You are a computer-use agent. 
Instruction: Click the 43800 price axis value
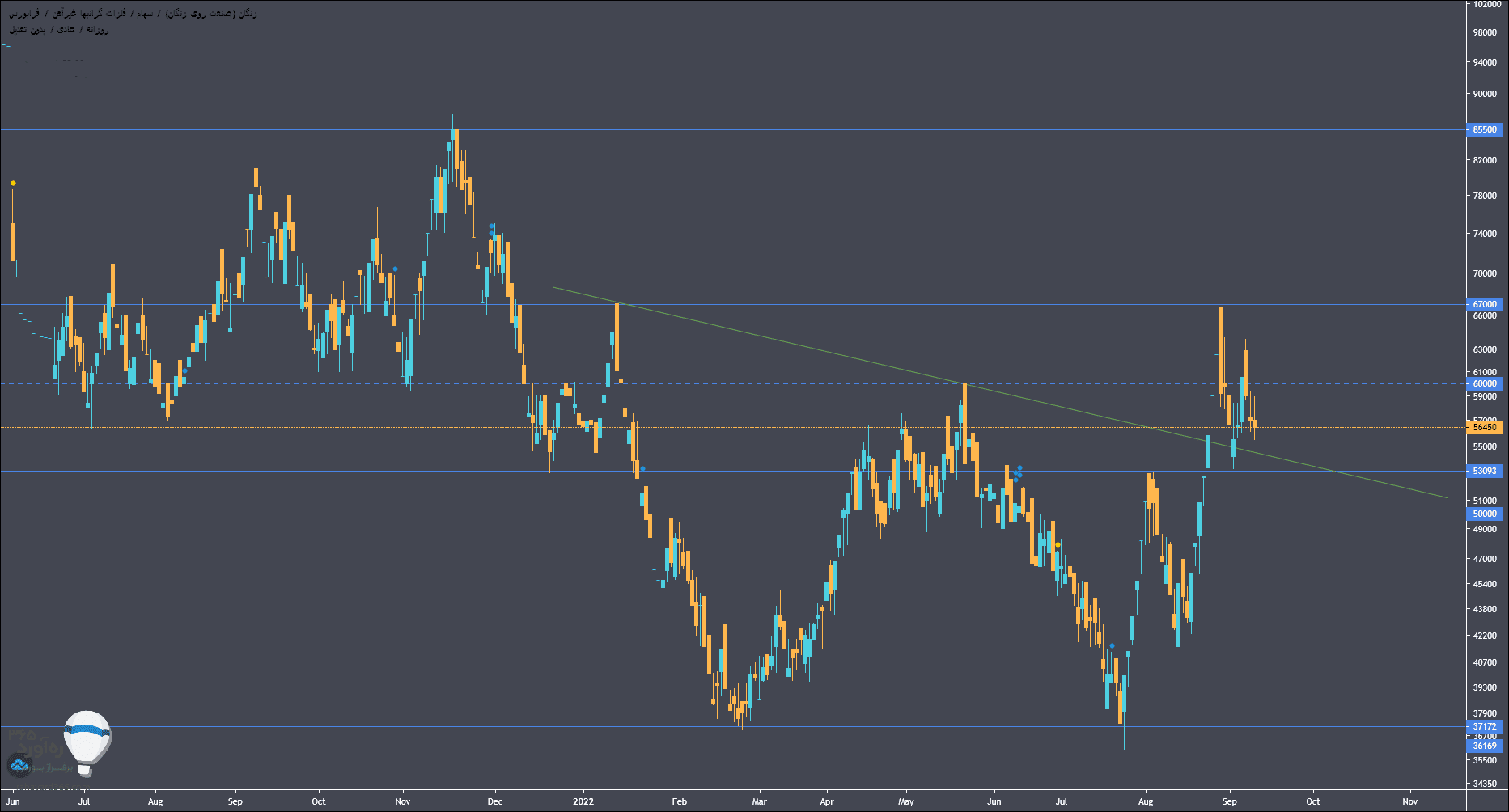click(x=1486, y=609)
